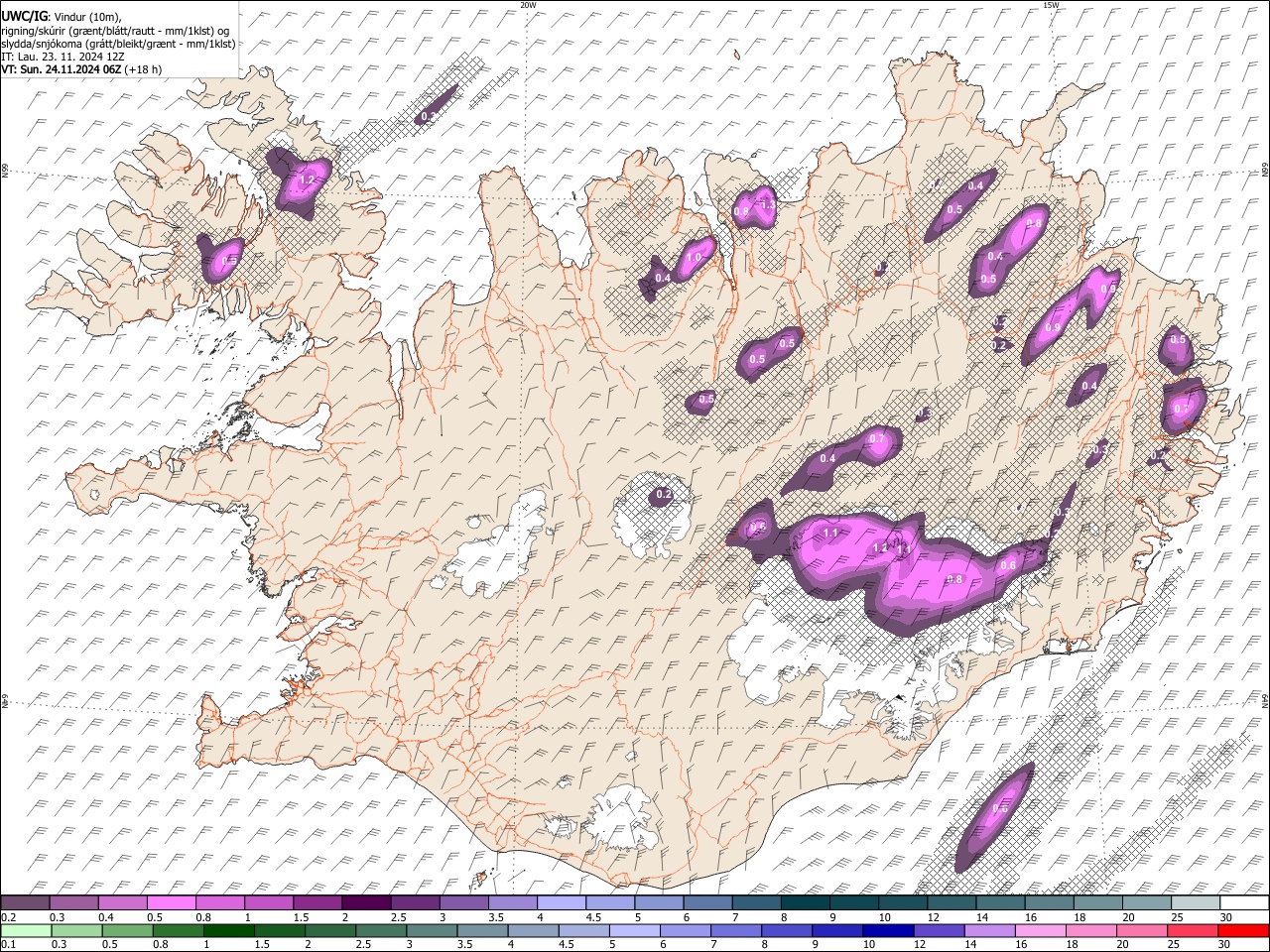Click the light grey swatch between 25 and 30
Viewport: 1270px width, 952px height.
(1194, 903)
